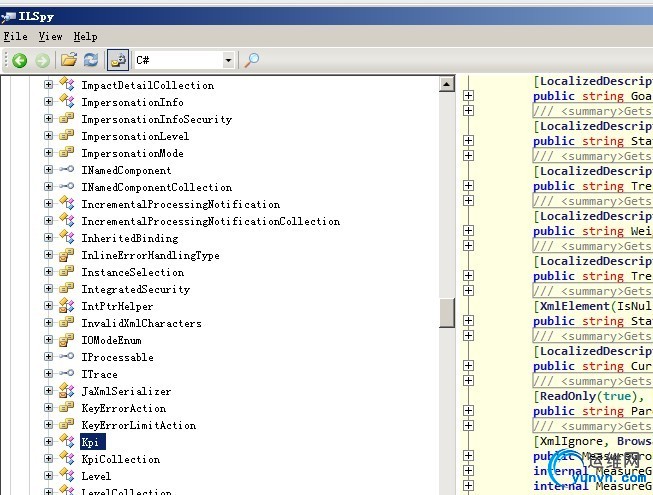
Task: Expand the ImpersonationInfo node
Action: pyautogui.click(x=48, y=102)
